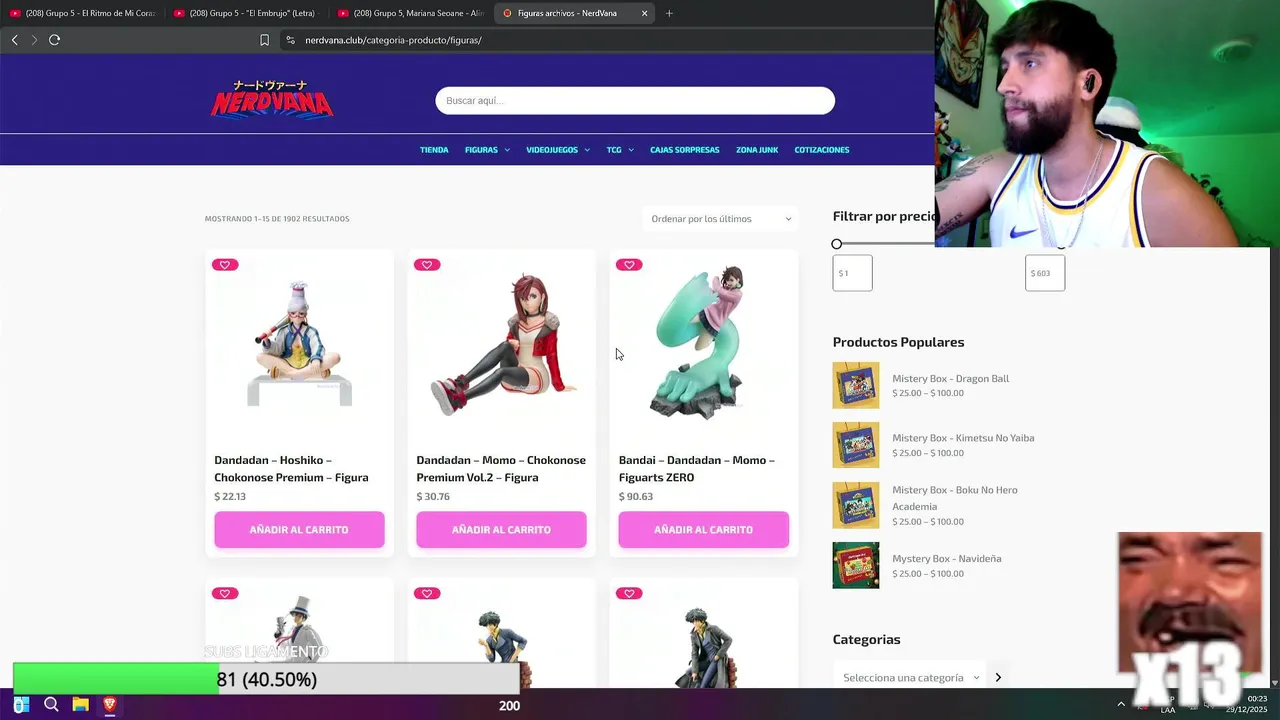Open 'Mystery Box - Navideña' text link
This screenshot has height=720, width=1280.
(947, 558)
